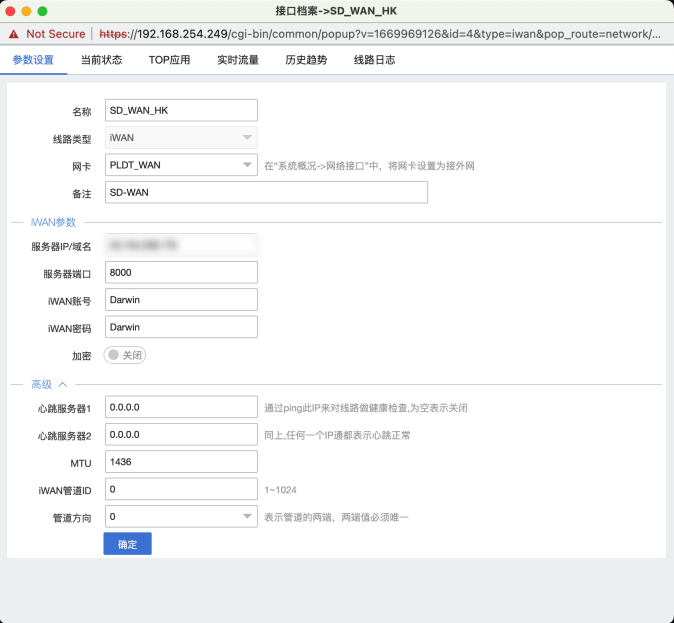Click the 服务器端口 field showing 8000
This screenshot has width=674, height=623.
[181, 272]
